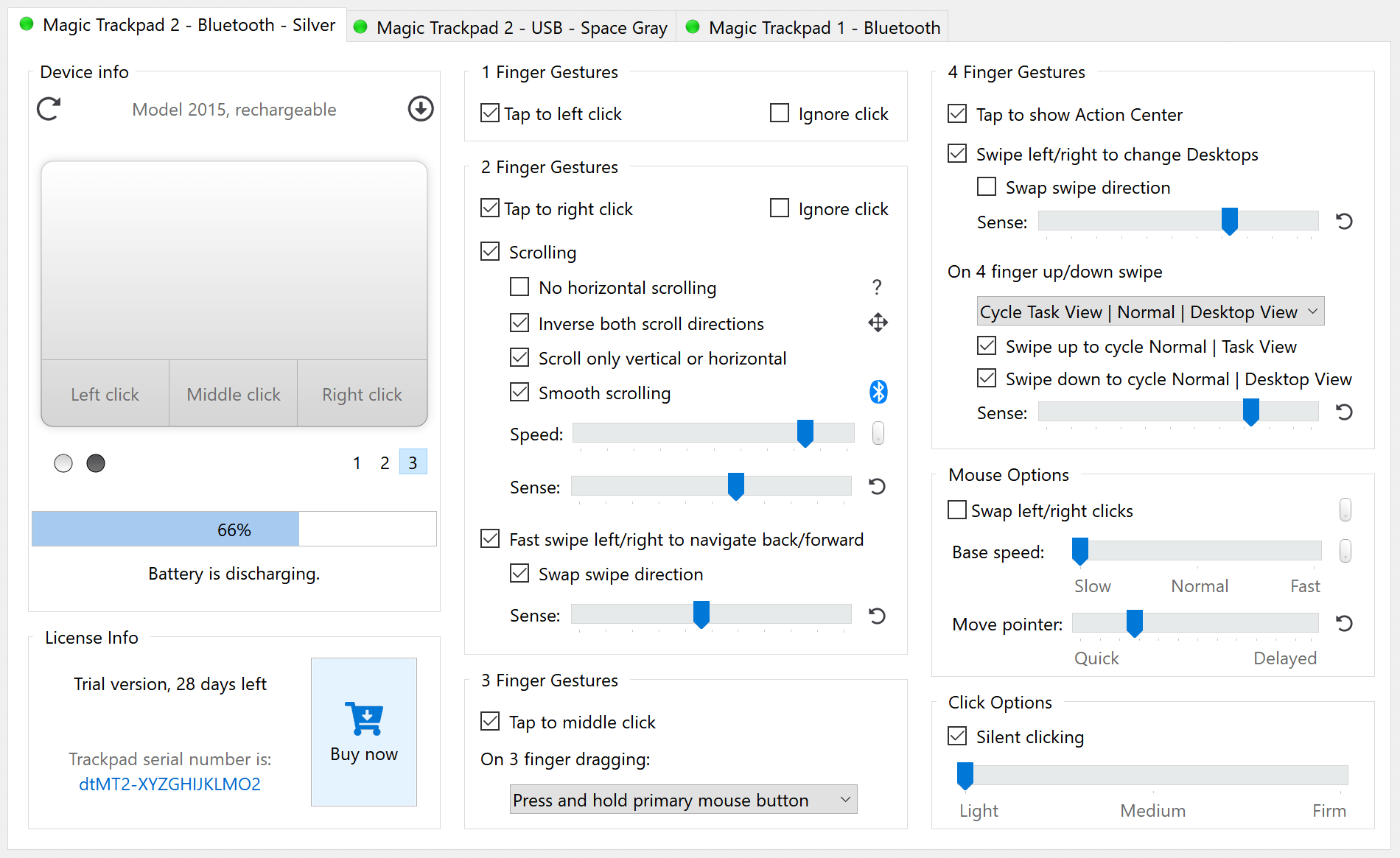
Task: Click 'Model 2015, rechargeable' text
Action: point(234,110)
